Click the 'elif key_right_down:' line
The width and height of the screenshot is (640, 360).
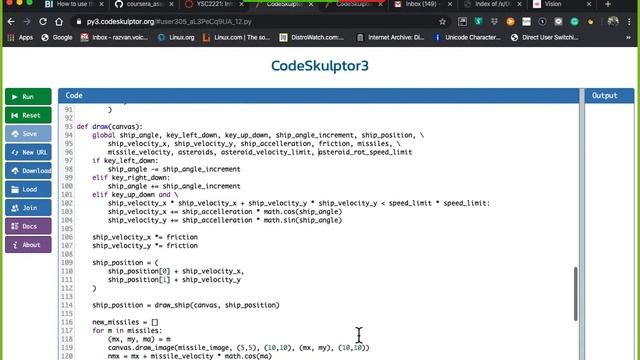[131, 178]
